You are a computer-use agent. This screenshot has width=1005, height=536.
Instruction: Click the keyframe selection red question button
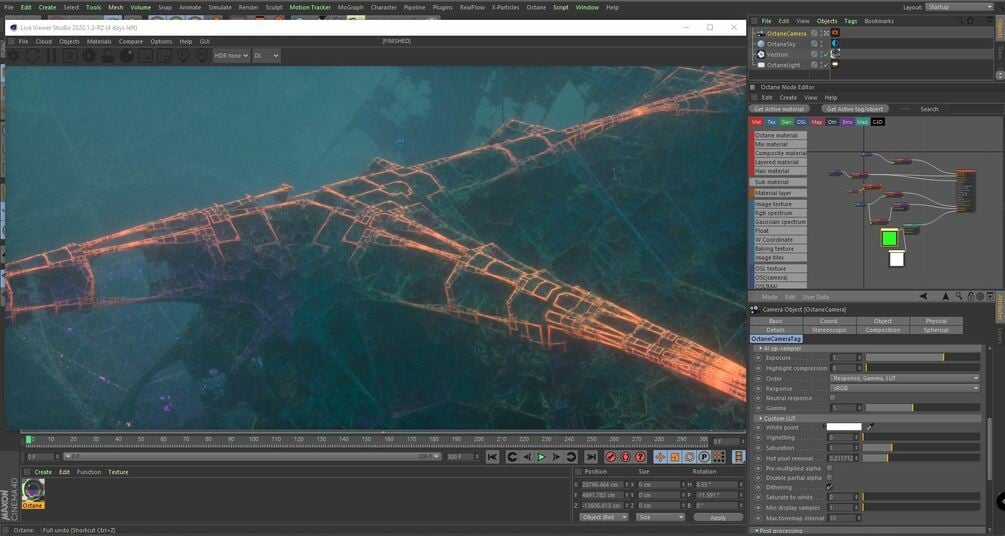[640, 456]
